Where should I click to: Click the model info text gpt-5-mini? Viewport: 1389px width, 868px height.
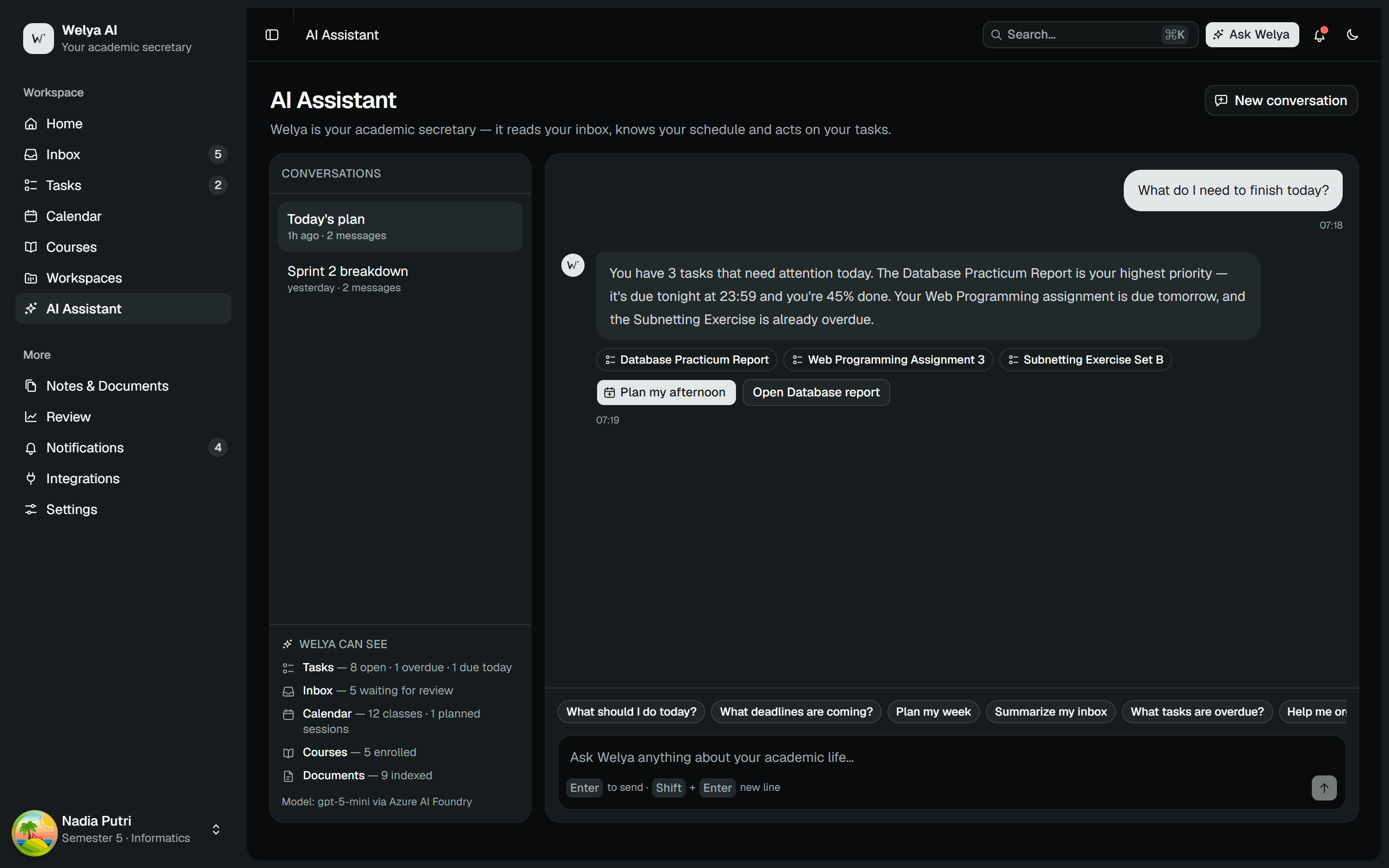tap(377, 801)
